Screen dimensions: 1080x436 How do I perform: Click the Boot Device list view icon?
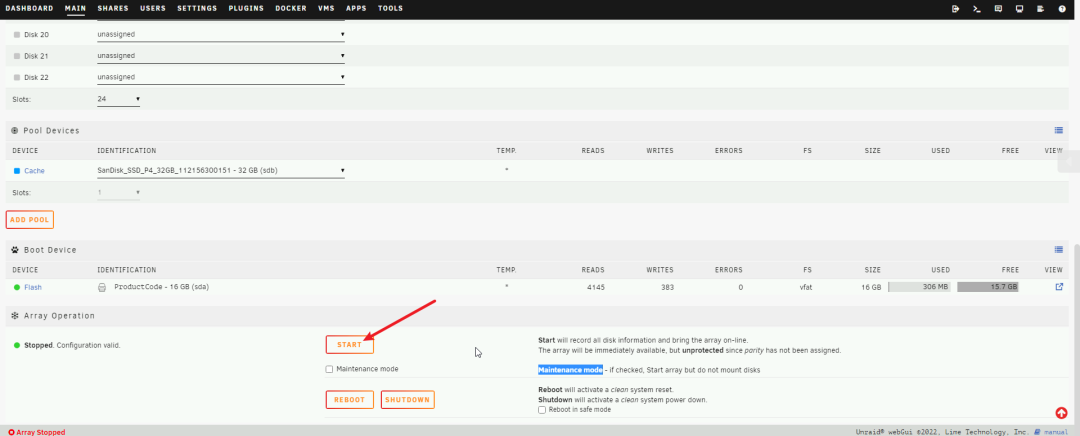click(x=1059, y=249)
